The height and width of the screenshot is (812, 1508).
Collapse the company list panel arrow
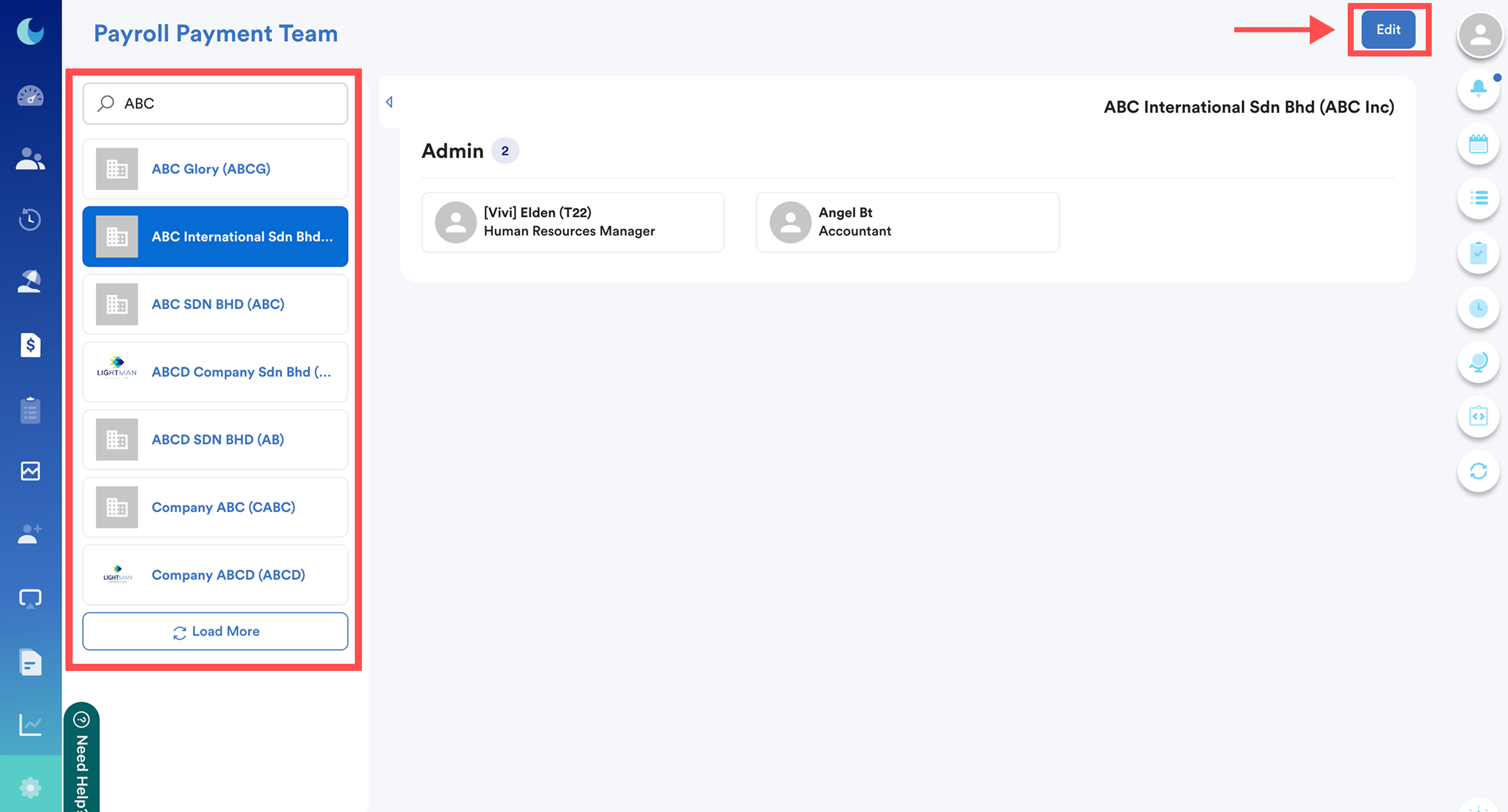pyautogui.click(x=390, y=102)
